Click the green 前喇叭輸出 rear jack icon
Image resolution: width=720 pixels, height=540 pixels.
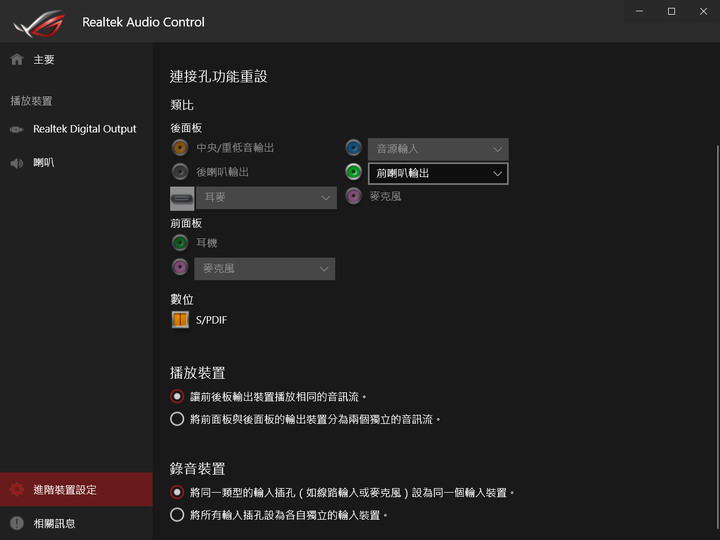click(354, 172)
